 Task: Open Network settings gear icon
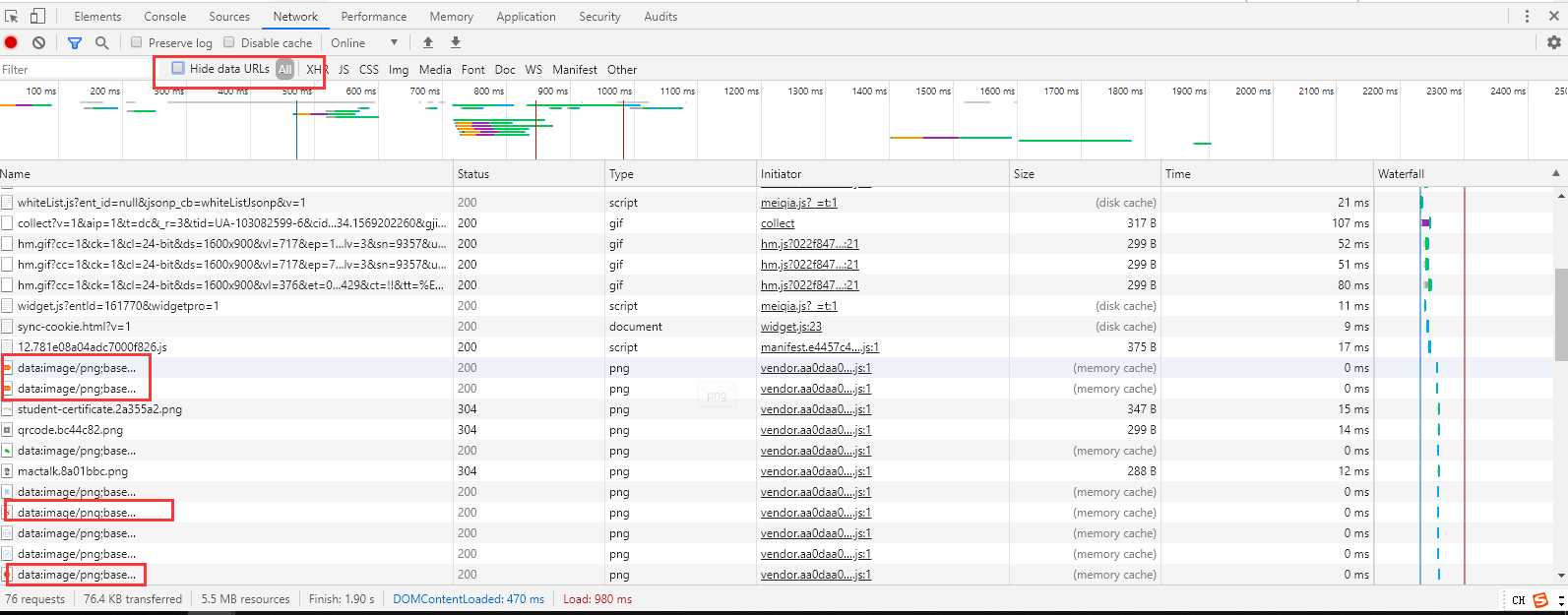1553,42
